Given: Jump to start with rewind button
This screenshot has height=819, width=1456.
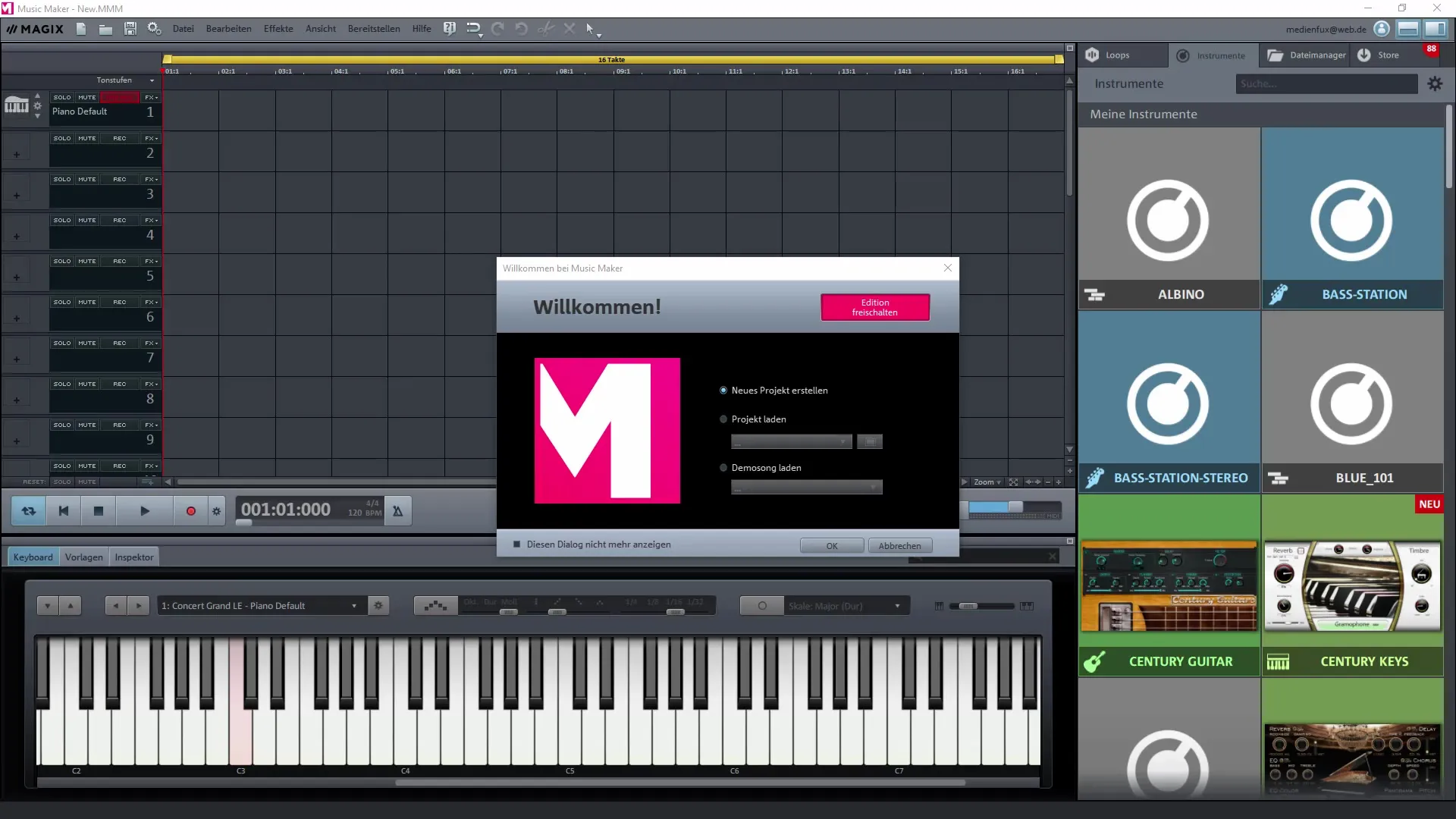Looking at the screenshot, I should 64,511.
